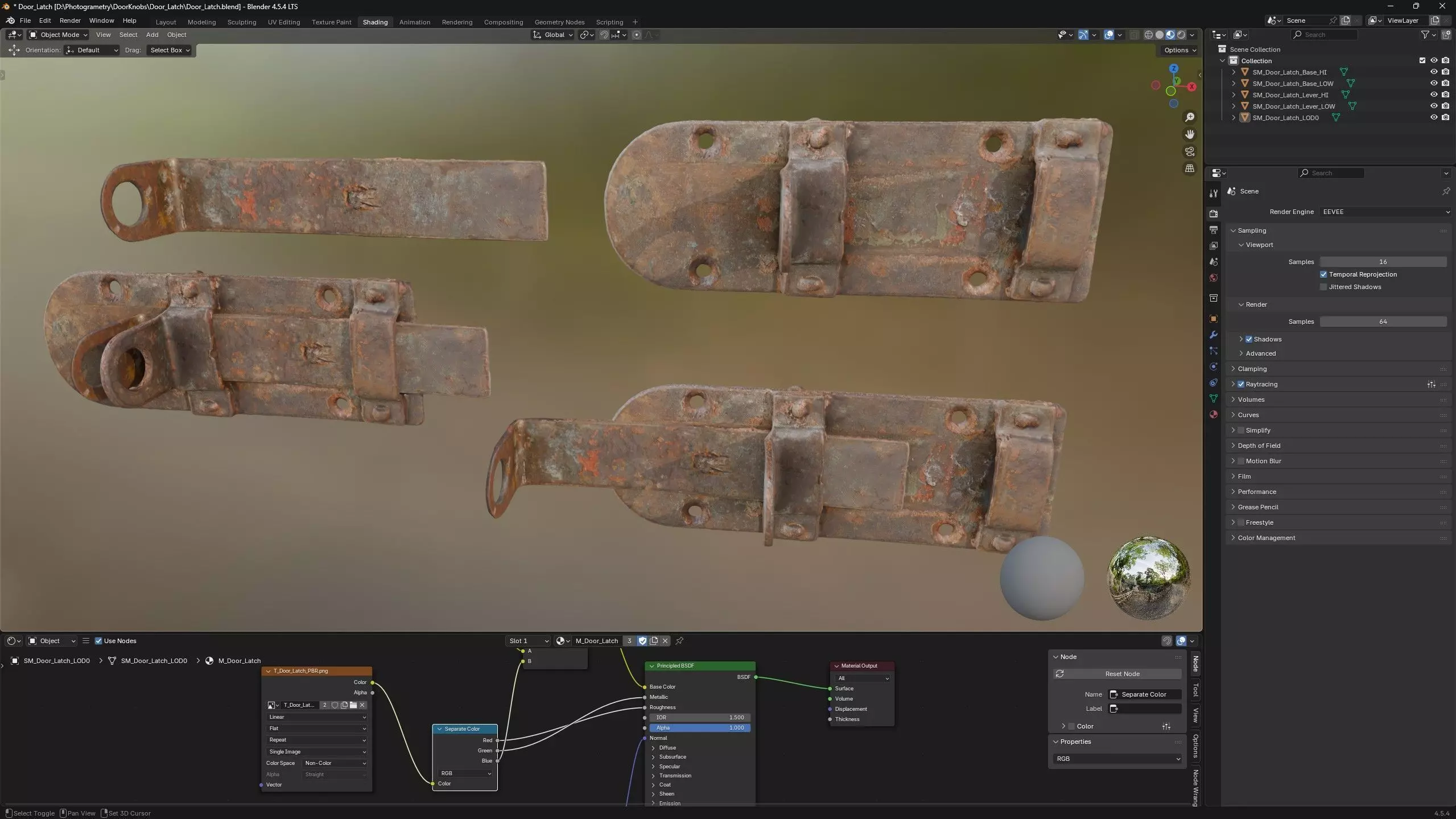1456x819 pixels.
Task: Switch to the UV Editing workspace tab
Action: tap(283, 22)
